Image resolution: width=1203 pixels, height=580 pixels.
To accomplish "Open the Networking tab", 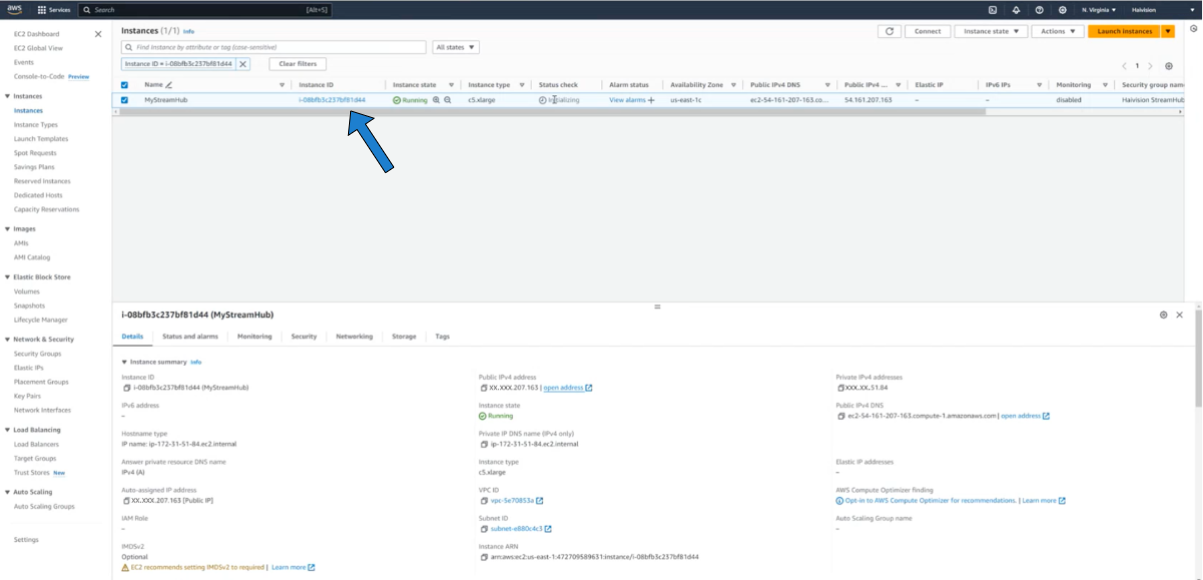I will [x=354, y=337].
